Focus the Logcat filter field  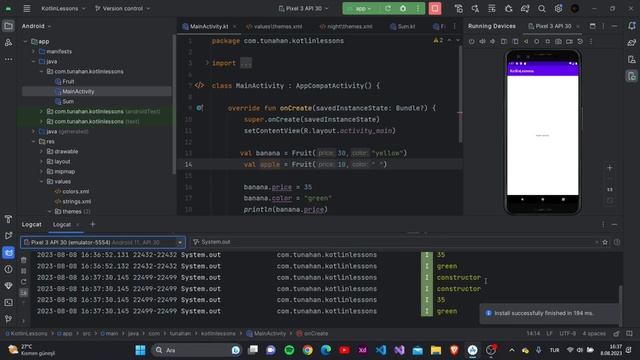394,242
